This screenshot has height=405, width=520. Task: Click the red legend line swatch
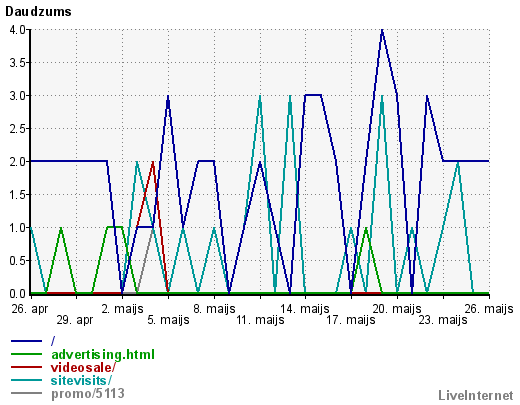[26, 367]
